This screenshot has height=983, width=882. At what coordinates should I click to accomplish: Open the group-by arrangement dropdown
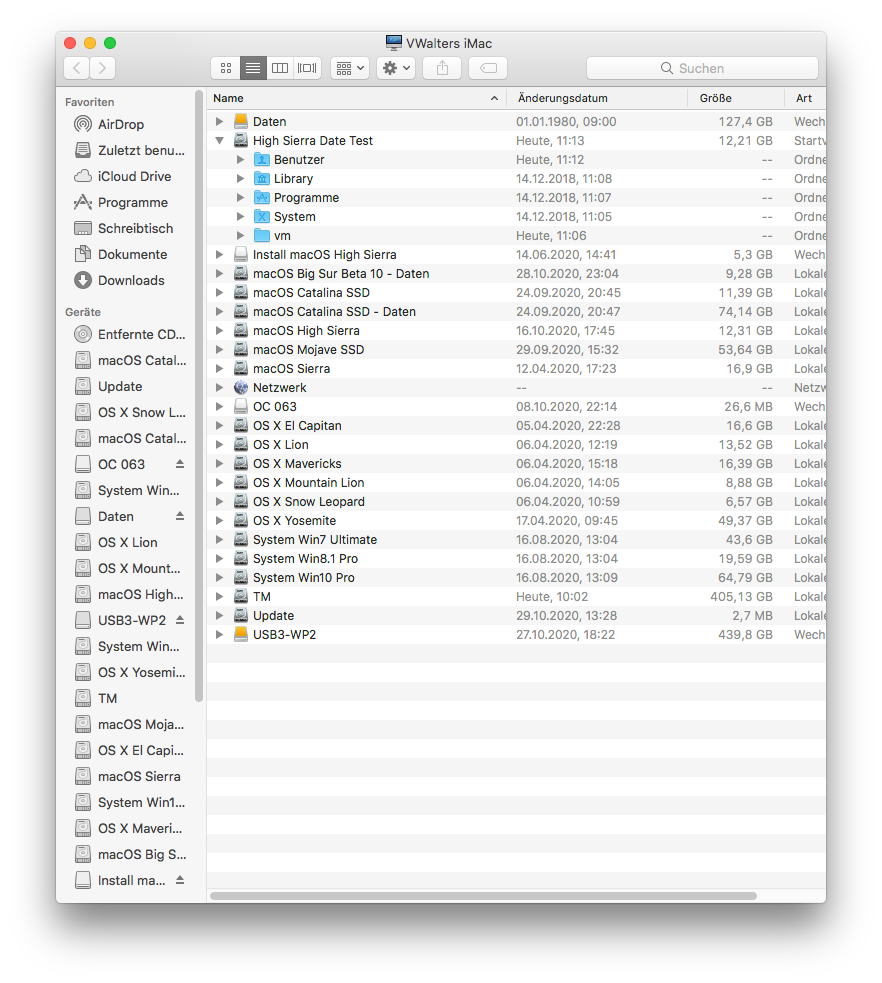point(350,68)
